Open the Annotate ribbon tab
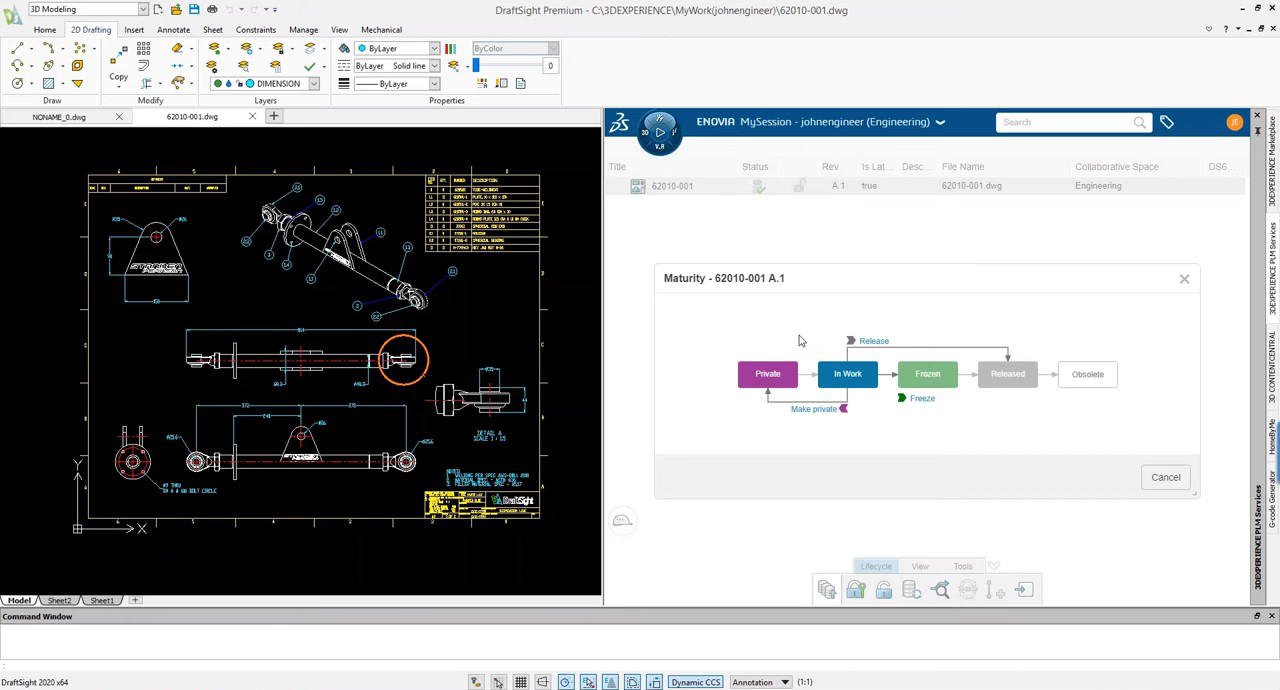Image resolution: width=1280 pixels, height=690 pixels. [173, 30]
